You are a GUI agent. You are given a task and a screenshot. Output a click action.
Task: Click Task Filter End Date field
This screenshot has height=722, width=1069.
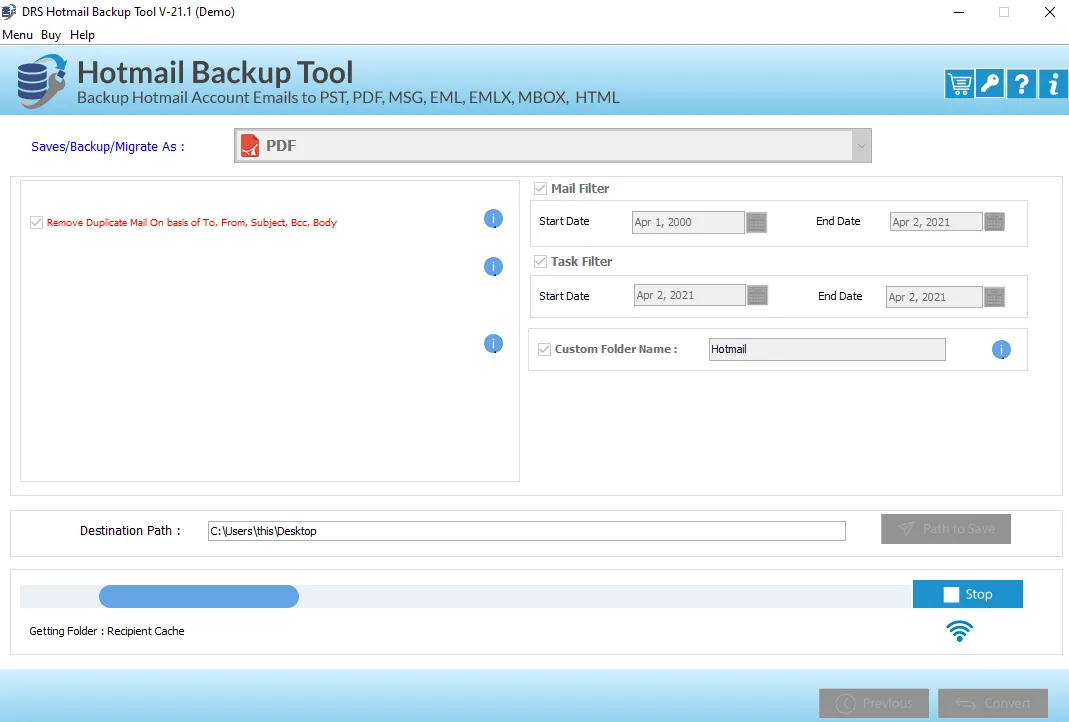[x=934, y=297]
